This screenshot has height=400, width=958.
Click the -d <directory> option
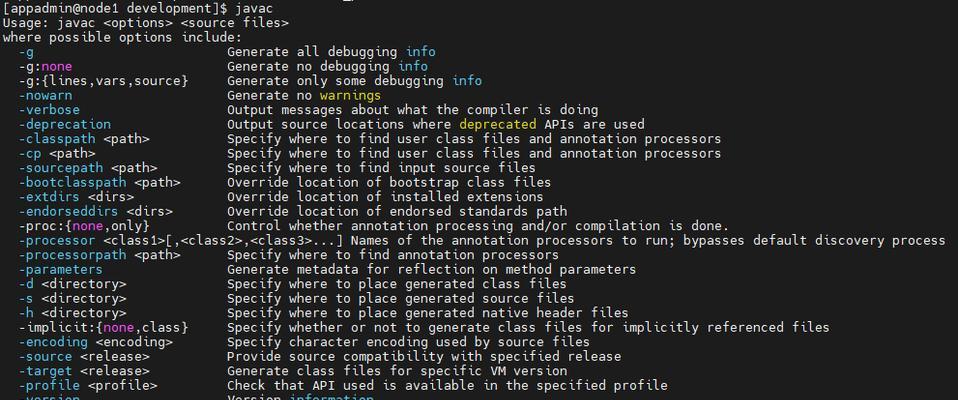click(x=72, y=284)
